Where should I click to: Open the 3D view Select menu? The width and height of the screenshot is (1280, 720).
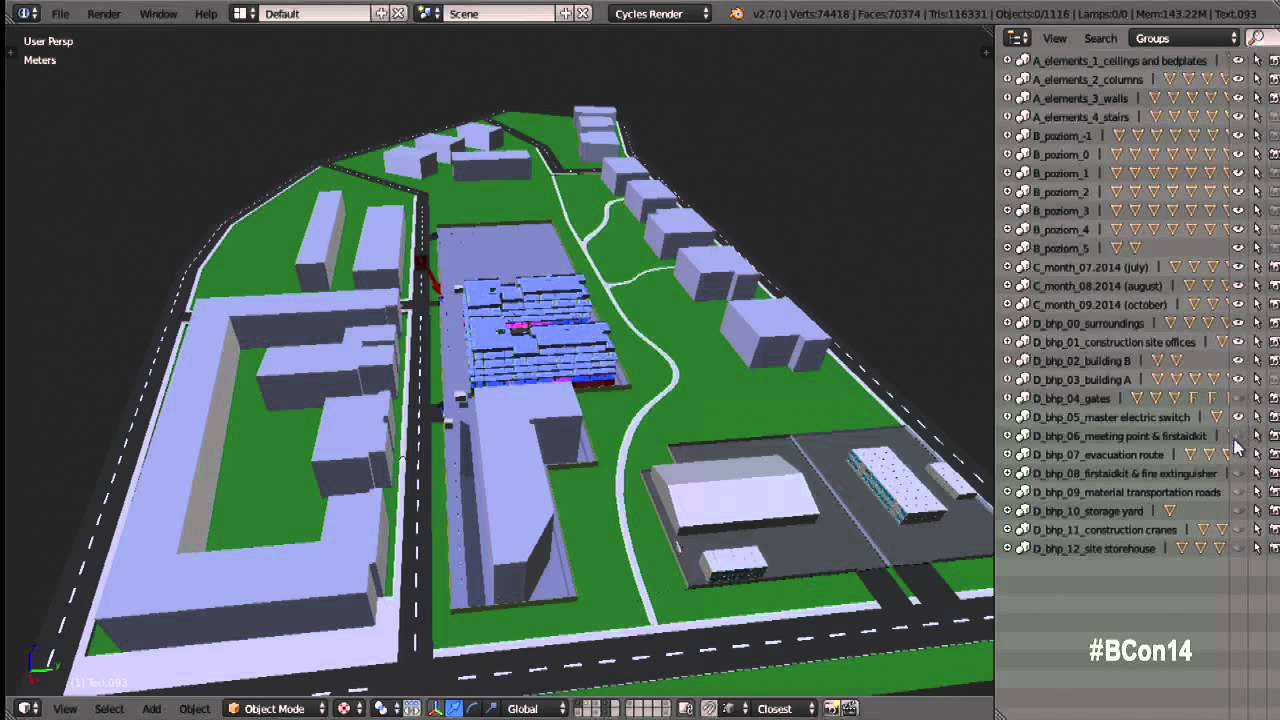pyautogui.click(x=109, y=709)
